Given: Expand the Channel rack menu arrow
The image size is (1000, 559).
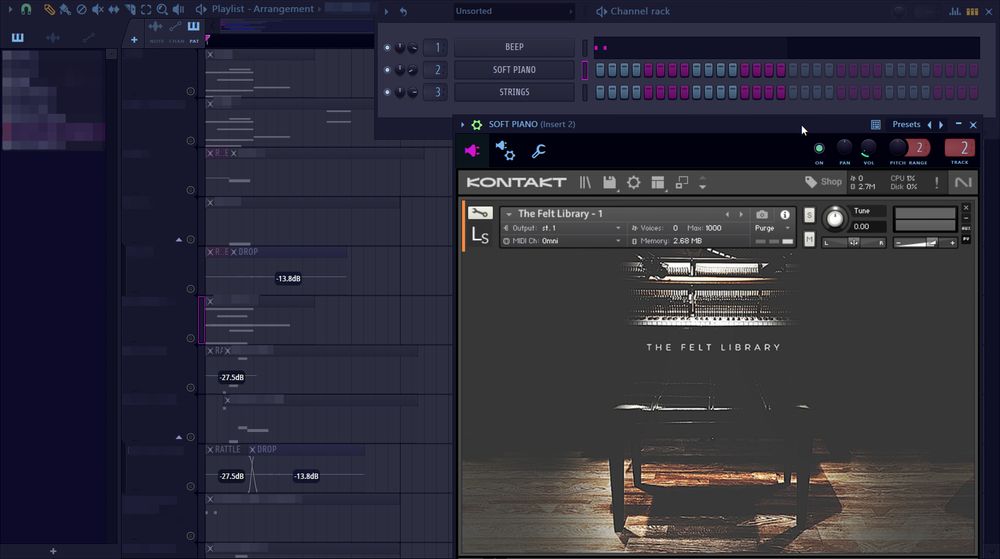Looking at the screenshot, I should [386, 11].
